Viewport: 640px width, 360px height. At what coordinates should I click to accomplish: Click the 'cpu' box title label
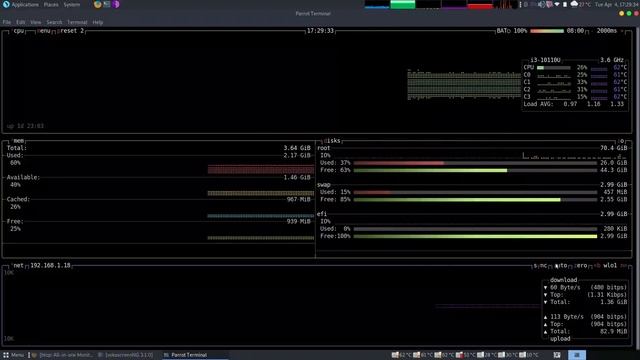19,31
